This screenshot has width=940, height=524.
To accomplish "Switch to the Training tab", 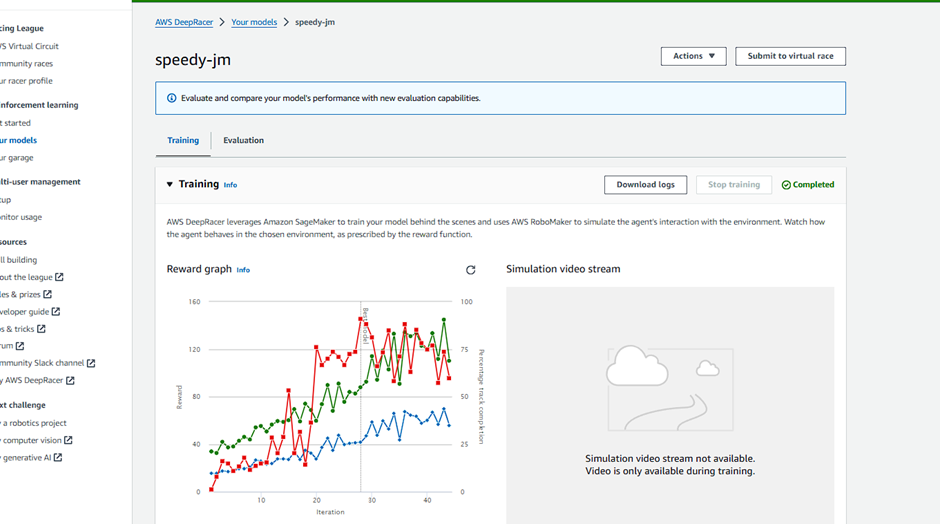I will tap(183, 140).
